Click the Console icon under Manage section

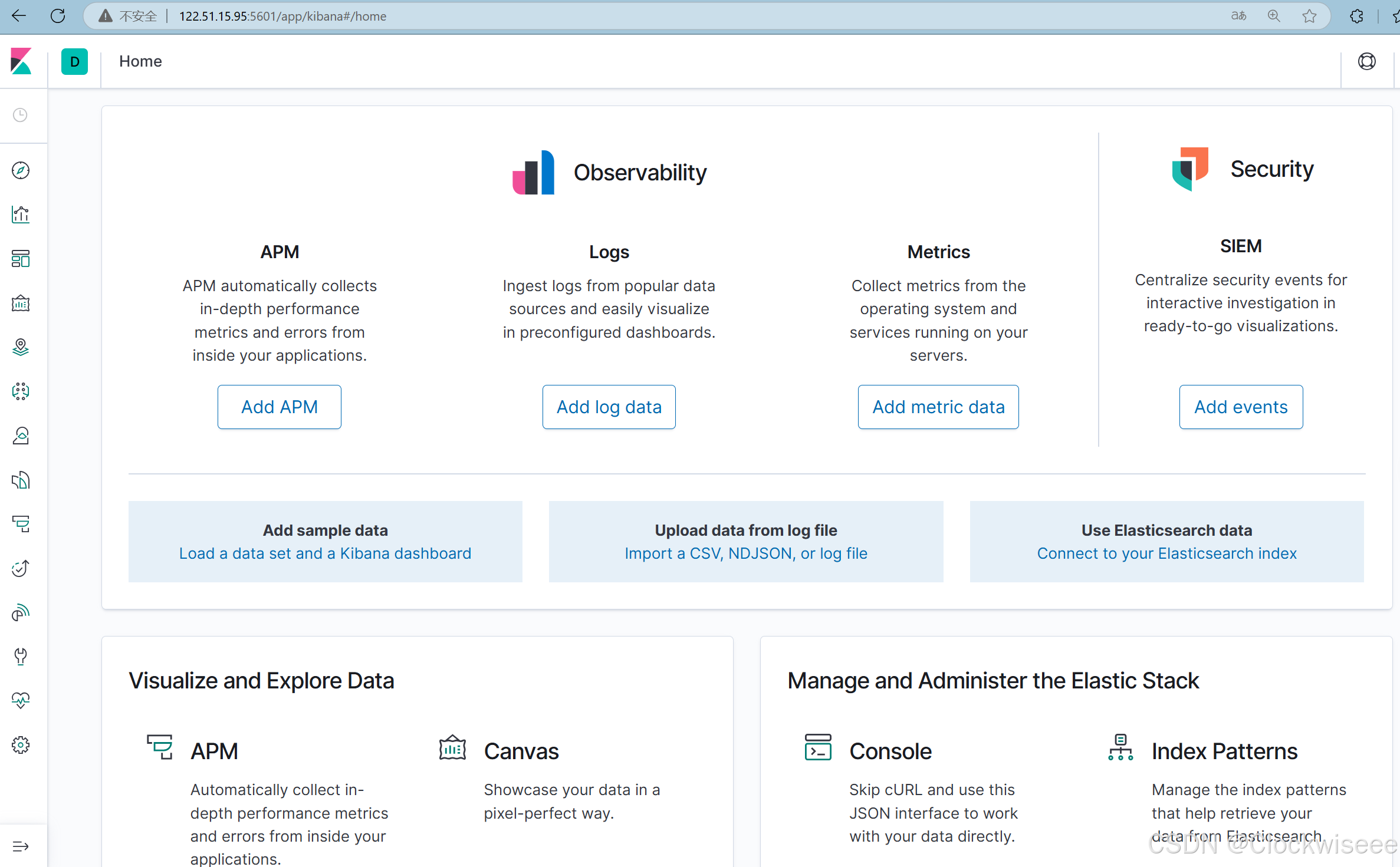click(x=818, y=747)
